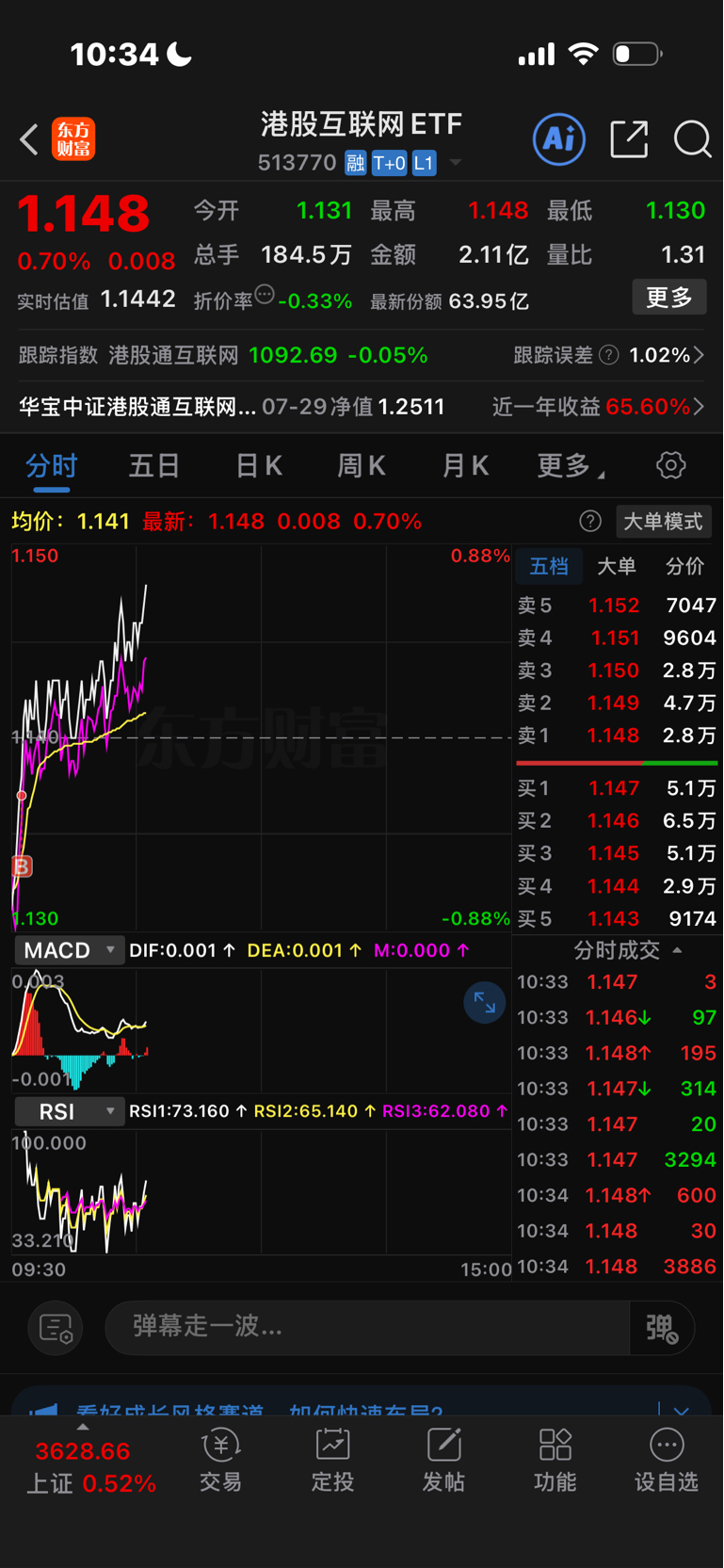The height and width of the screenshot is (1568, 724).
Task: Tap the 买5 1.143 order row
Action: [x=617, y=918]
